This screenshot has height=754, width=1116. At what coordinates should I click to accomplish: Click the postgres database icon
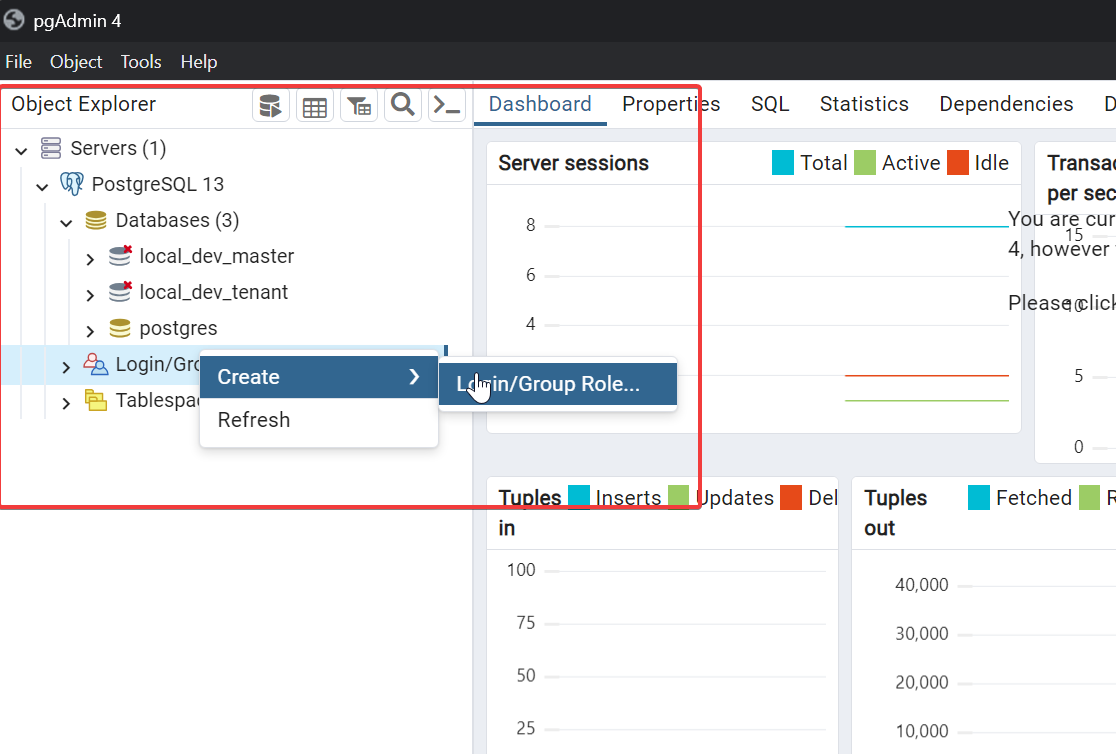120,328
